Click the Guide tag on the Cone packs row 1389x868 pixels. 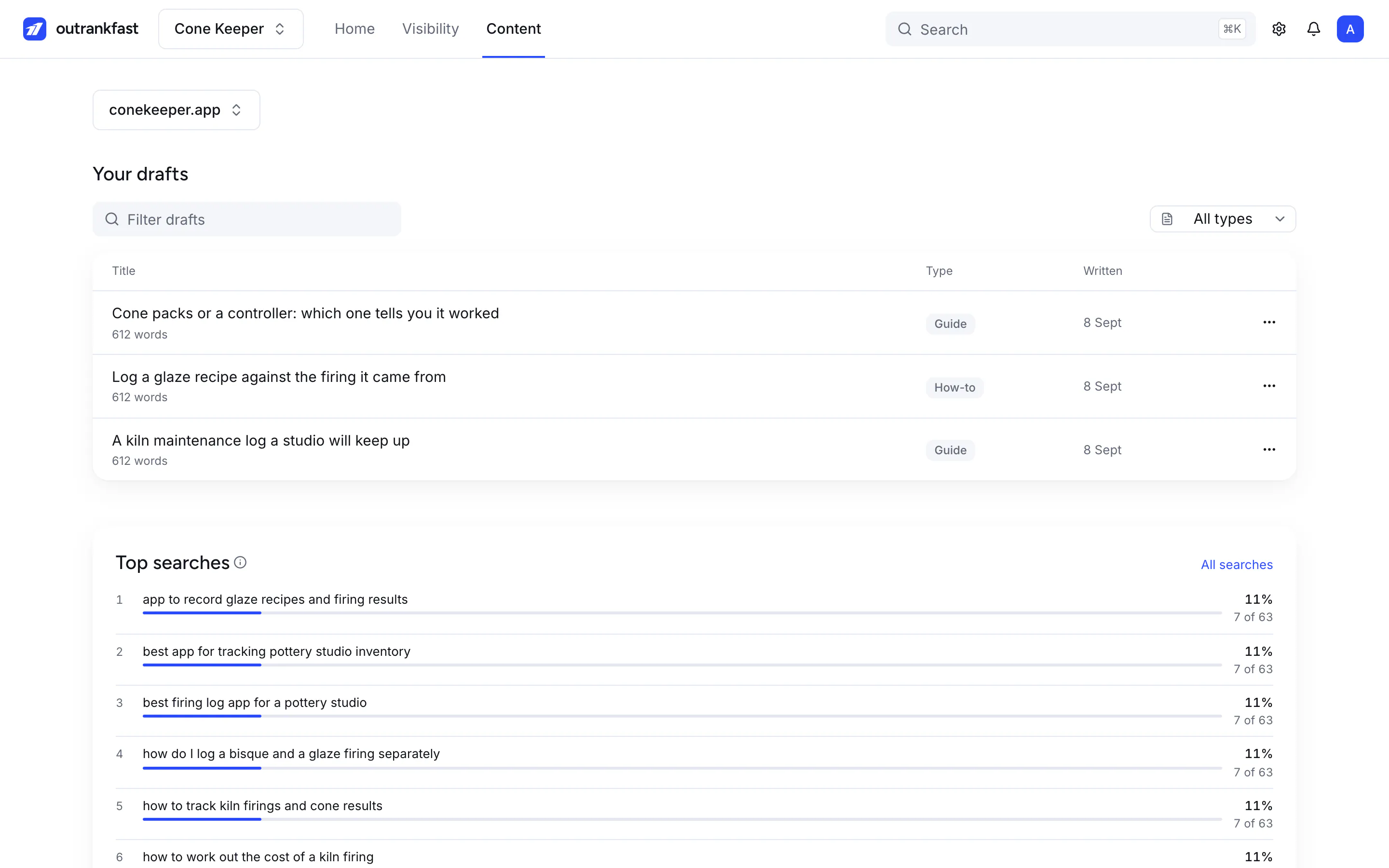[x=950, y=324]
